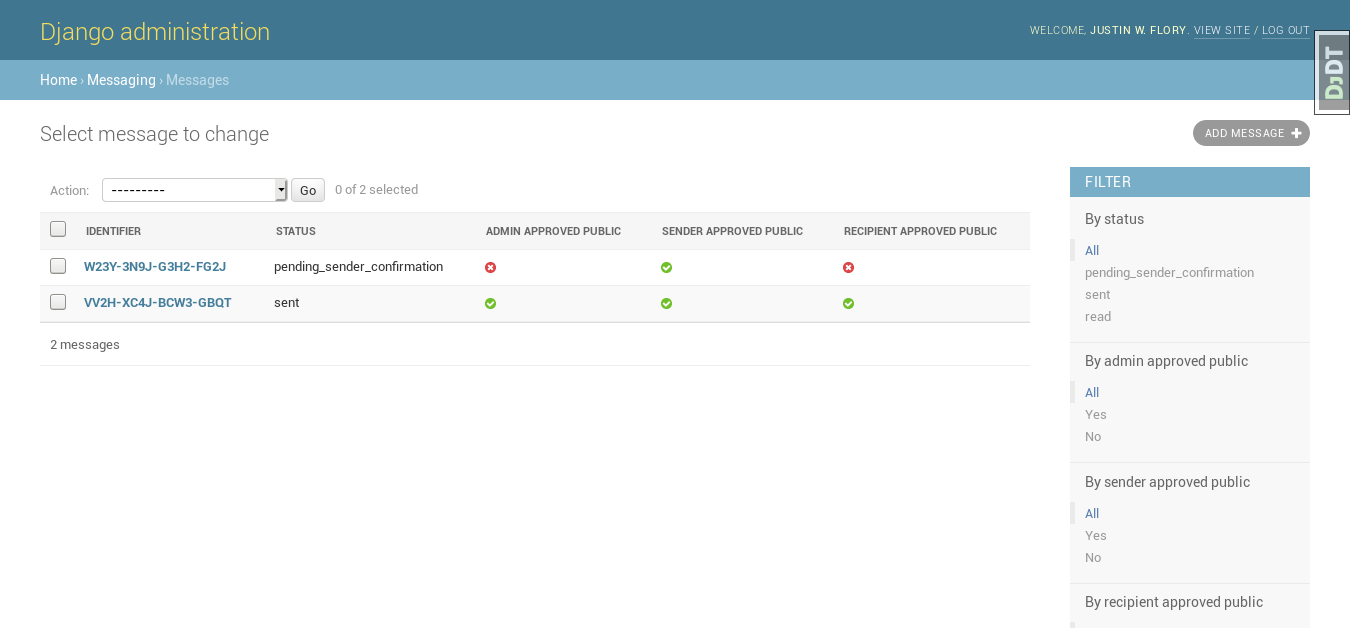This screenshot has width=1350, height=628.
Task: Check the box for message VV2H-XC4J-BCW3-GBQT
Action: 58,302
